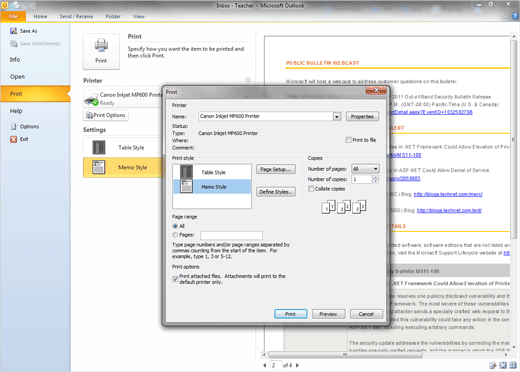Enable the Print to file checkbox

(x=349, y=140)
